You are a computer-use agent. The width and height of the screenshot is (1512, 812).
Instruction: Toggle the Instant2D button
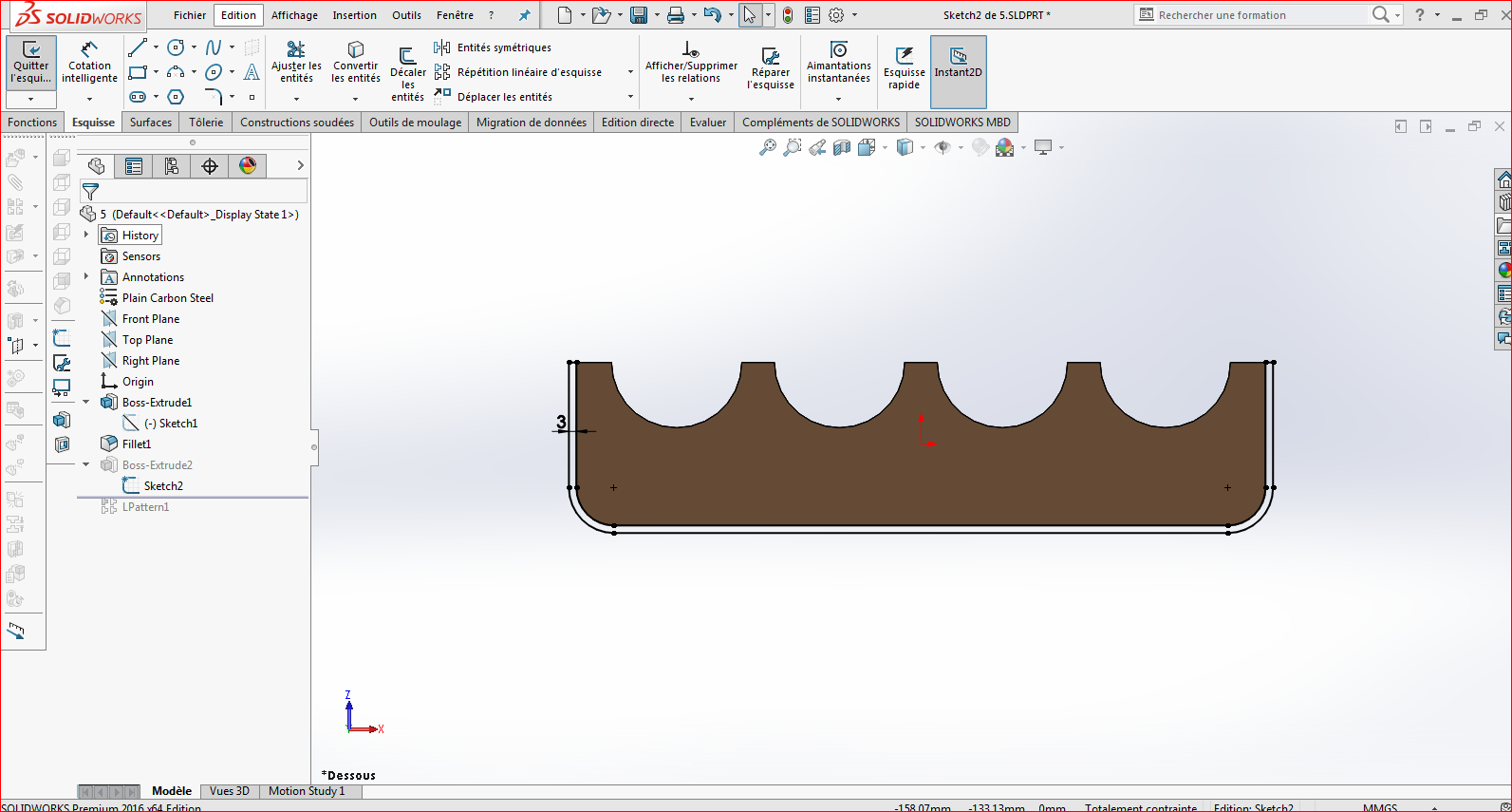tap(959, 72)
